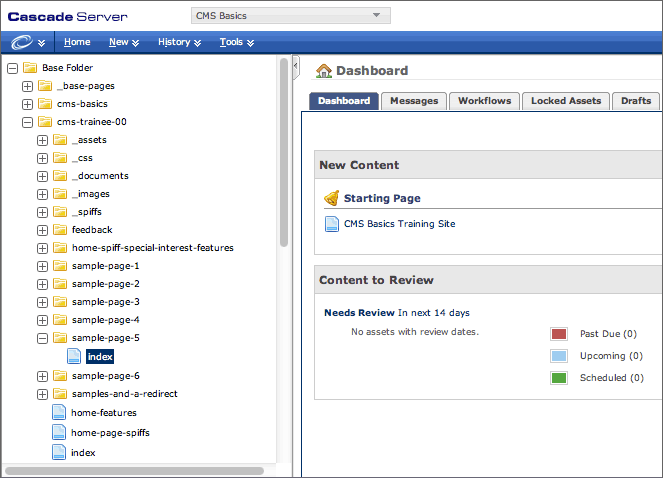
Task: Open the CMS Basics site dropdown
Action: (x=290, y=15)
